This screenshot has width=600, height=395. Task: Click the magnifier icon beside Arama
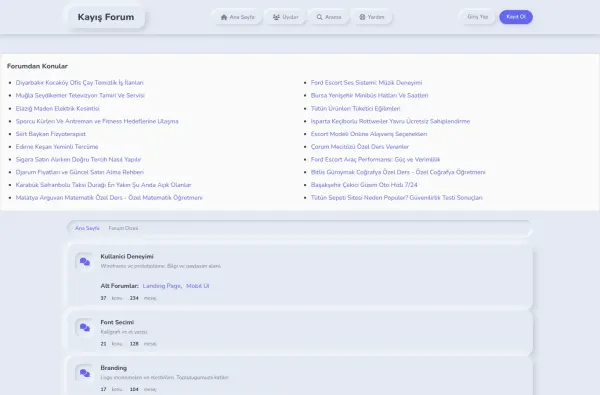pos(320,17)
